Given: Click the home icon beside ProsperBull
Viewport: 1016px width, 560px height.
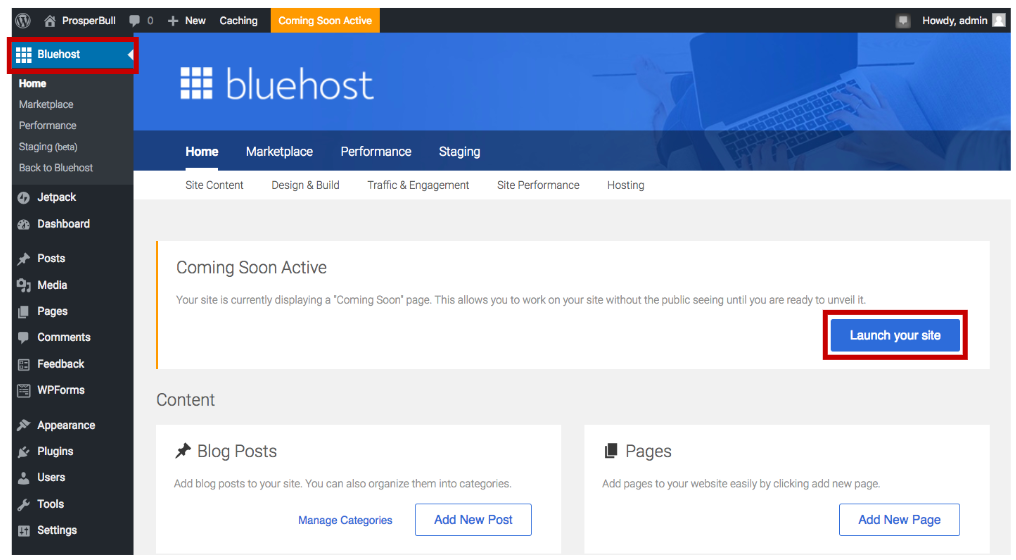Looking at the screenshot, I should pyautogui.click(x=50, y=21).
